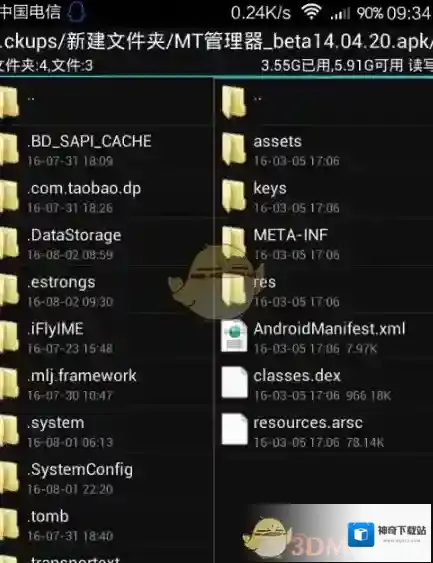Open the assets folder icon
433x563 pixels.
coord(234,148)
